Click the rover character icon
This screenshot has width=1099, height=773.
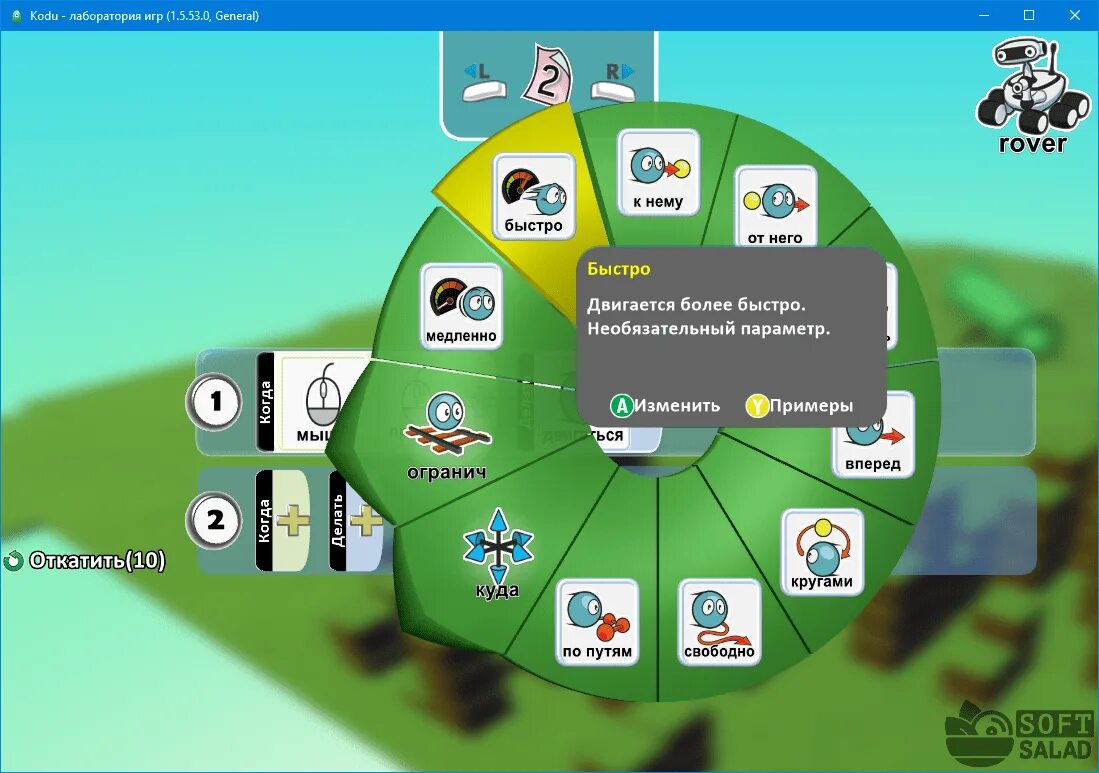1033,95
